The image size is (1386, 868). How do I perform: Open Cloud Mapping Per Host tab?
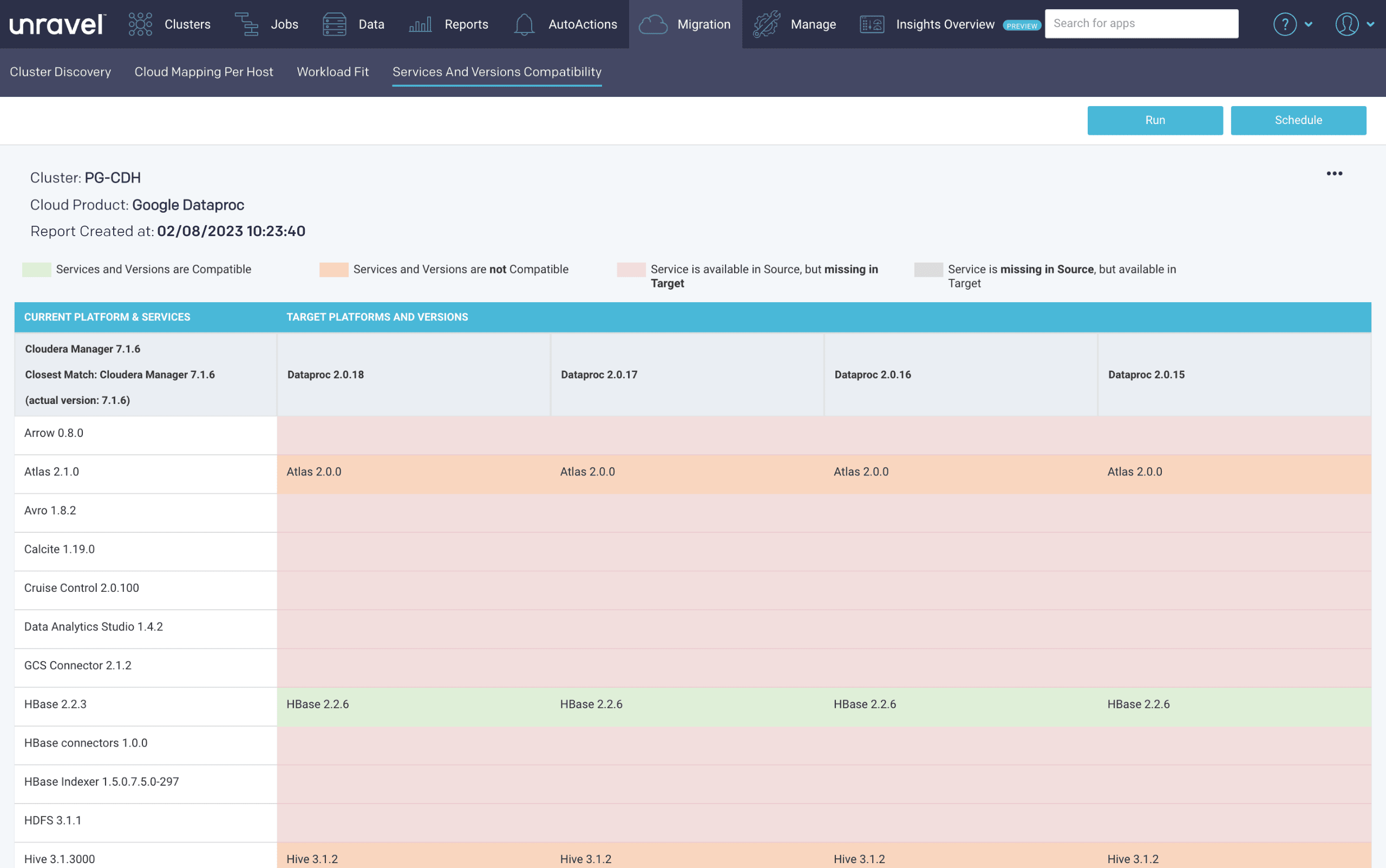[x=204, y=72]
